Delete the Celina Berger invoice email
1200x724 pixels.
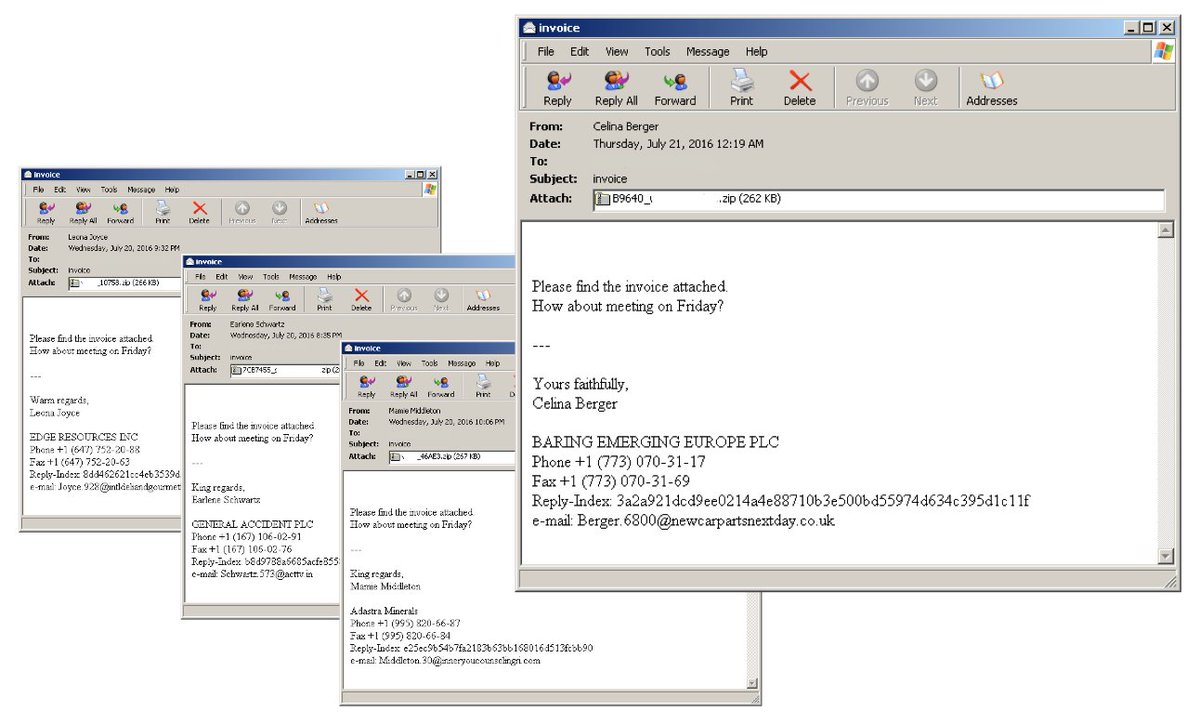coord(799,87)
